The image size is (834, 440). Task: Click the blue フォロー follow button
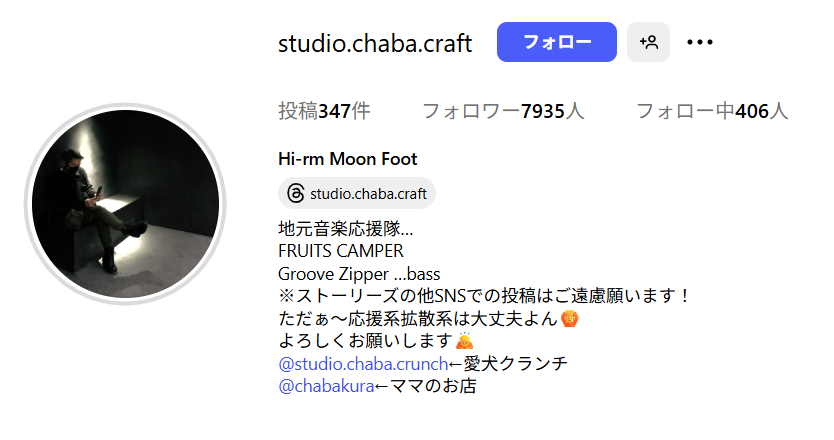click(x=556, y=42)
